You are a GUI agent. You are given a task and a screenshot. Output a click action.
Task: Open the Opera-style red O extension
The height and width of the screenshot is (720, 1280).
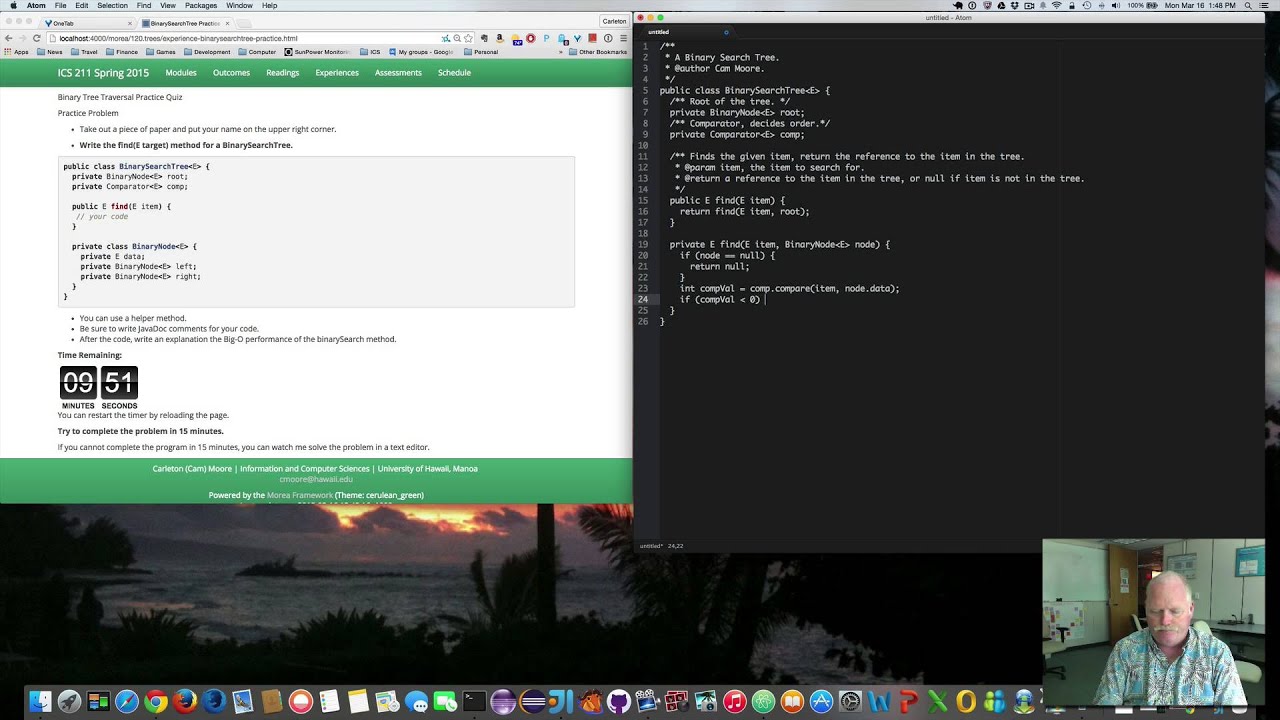pyautogui.click(x=530, y=38)
